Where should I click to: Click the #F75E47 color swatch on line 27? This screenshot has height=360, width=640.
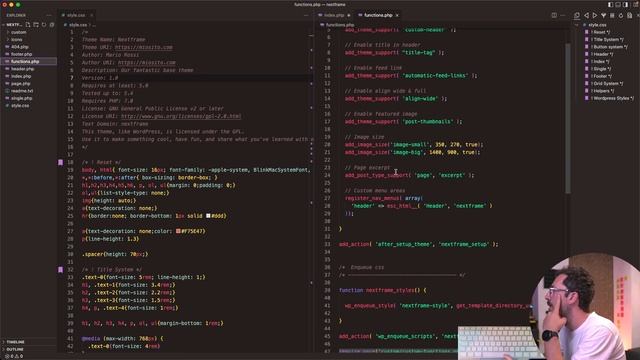(x=178, y=231)
